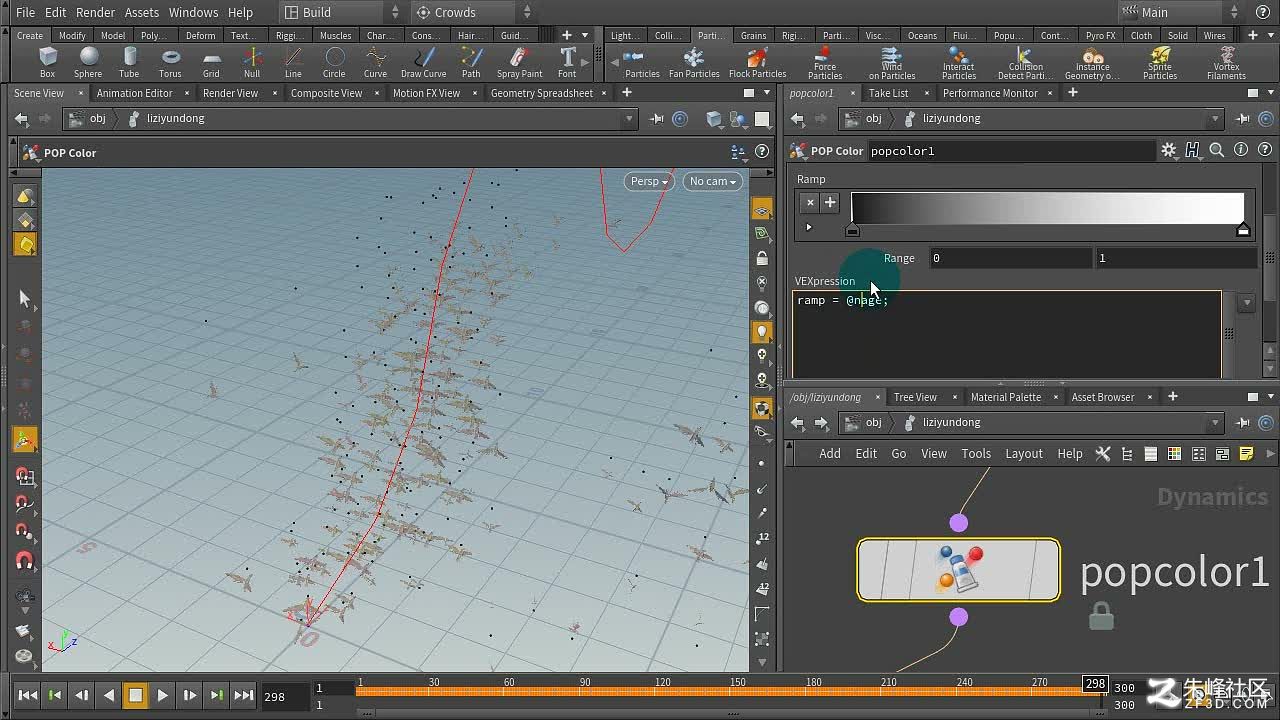Click the Interact Particles tool

click(x=958, y=62)
